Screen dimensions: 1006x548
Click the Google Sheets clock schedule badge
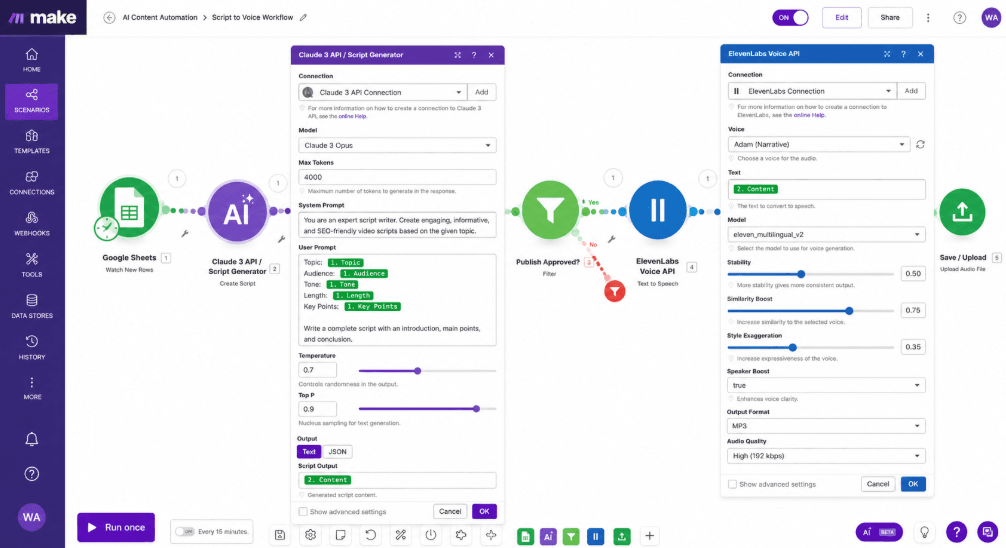[107, 228]
